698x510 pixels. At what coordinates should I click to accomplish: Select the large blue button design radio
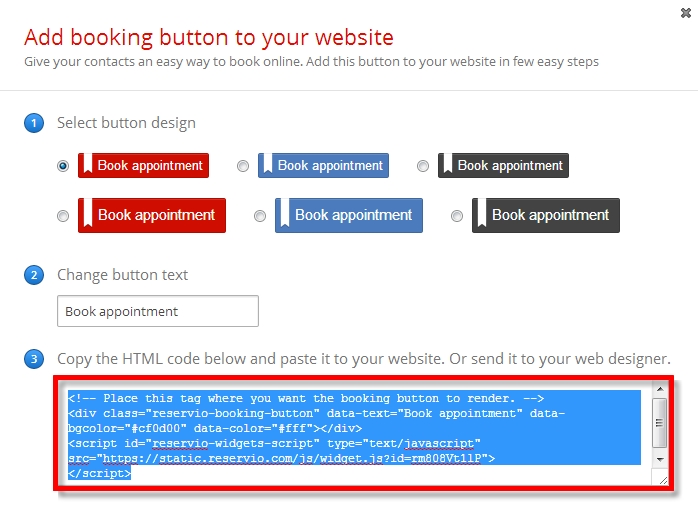point(260,216)
